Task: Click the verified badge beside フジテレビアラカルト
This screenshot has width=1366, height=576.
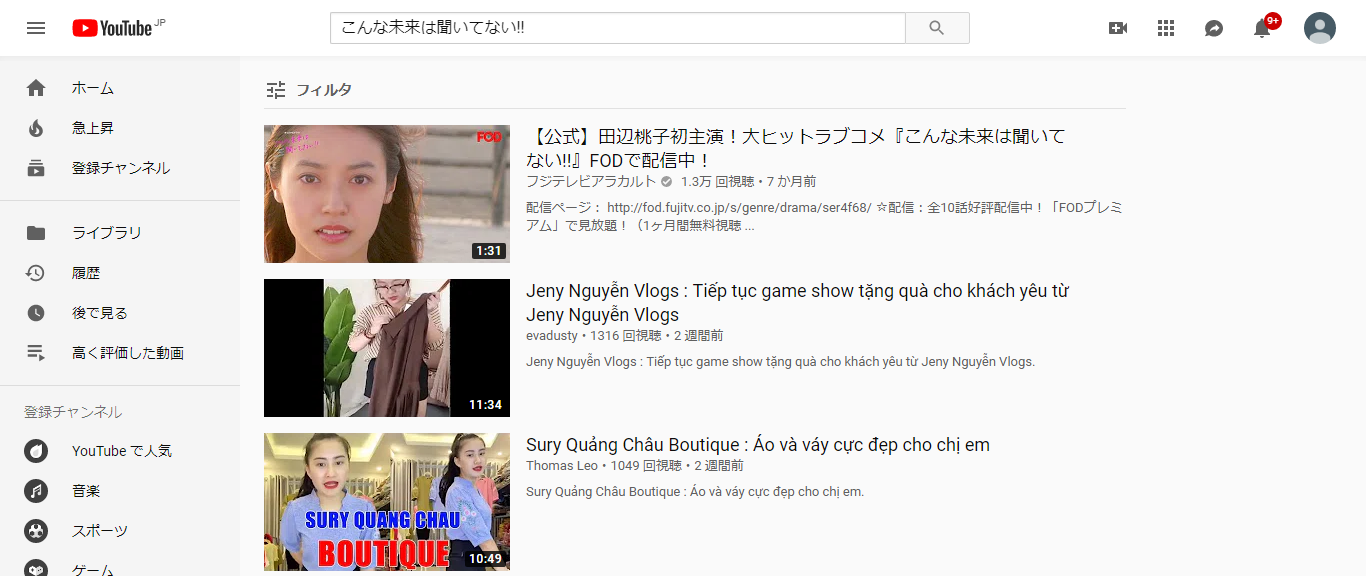Action: click(666, 182)
